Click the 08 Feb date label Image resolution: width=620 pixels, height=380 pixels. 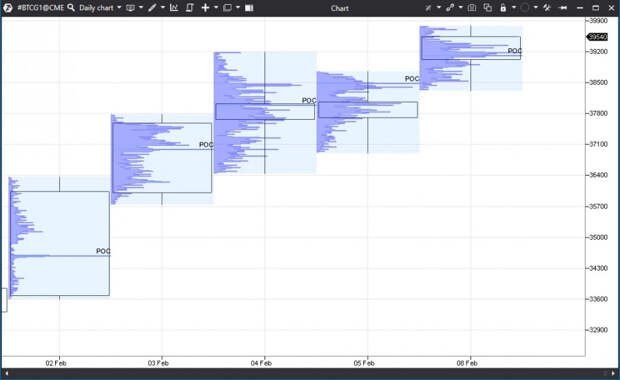(467, 363)
